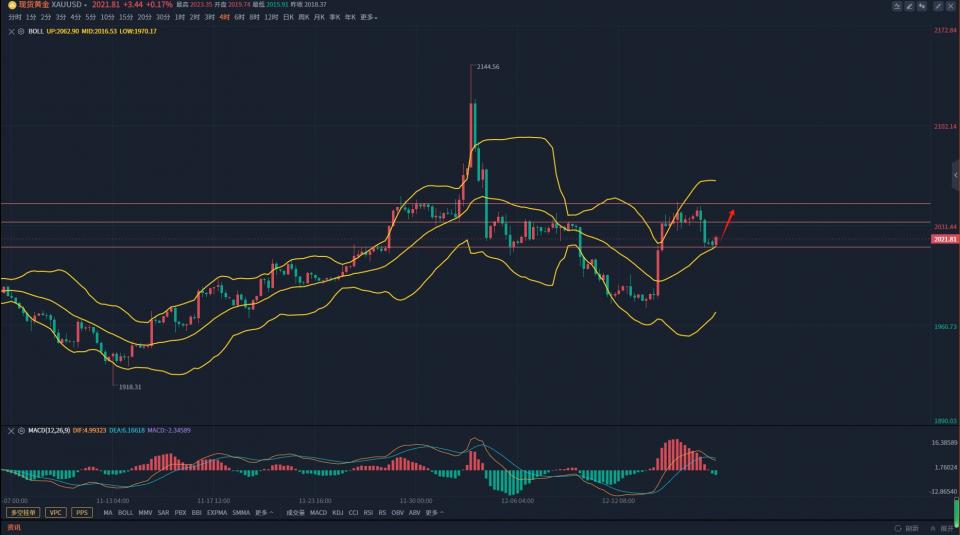
Task: Open the 资讯 news tab
Action: pyautogui.click(x=14, y=527)
